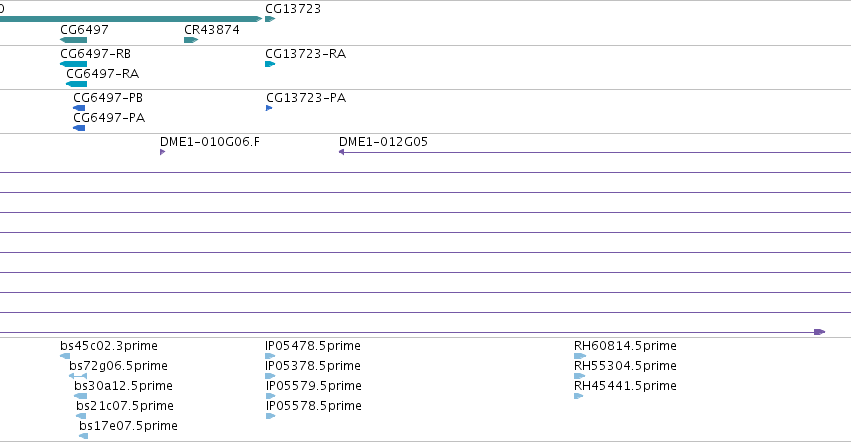The image size is (851, 442).
Task: Click the CR43874 gene arrow feature
Action: tap(191, 40)
